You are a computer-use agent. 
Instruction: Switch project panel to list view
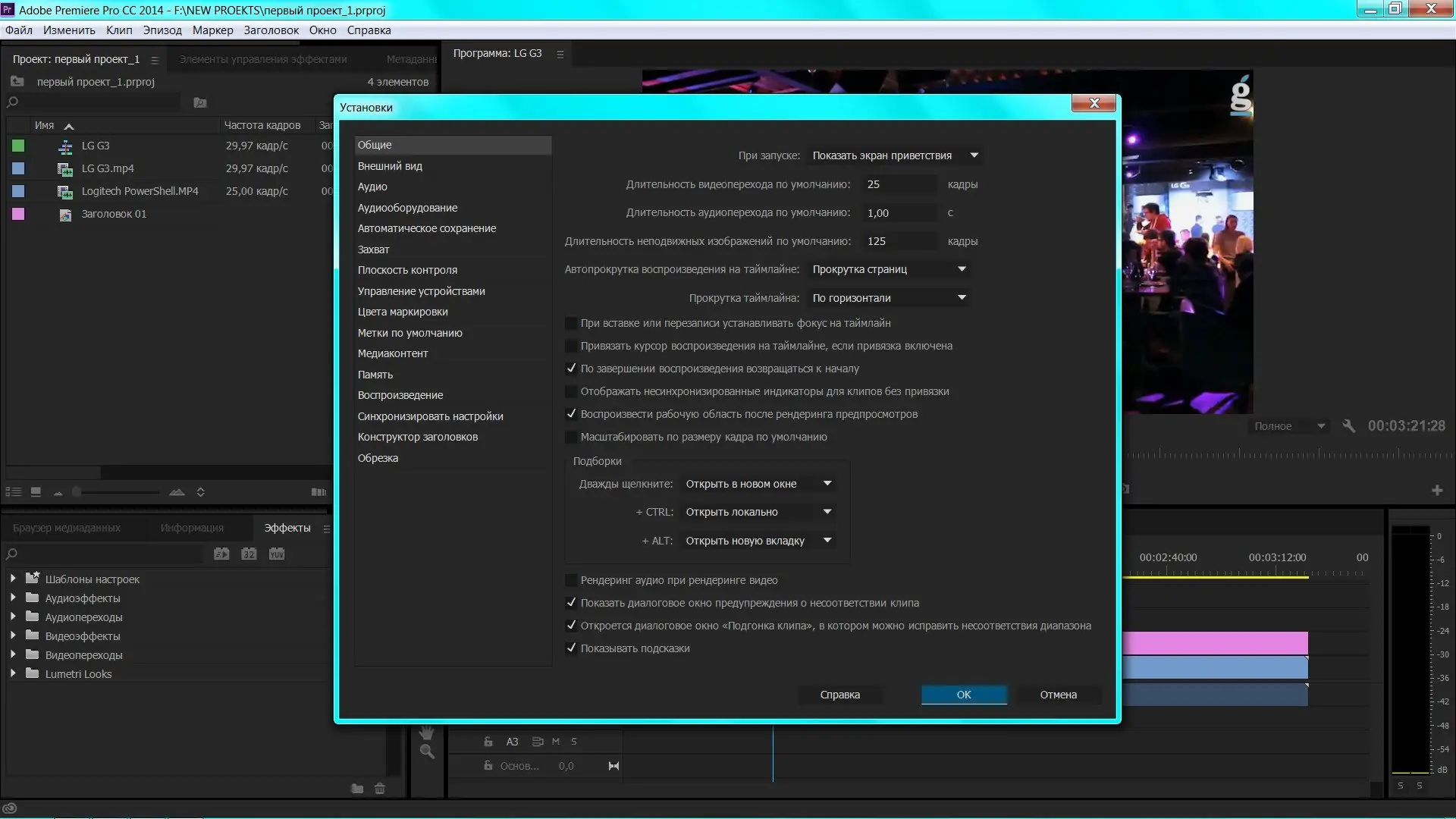pos(14,492)
